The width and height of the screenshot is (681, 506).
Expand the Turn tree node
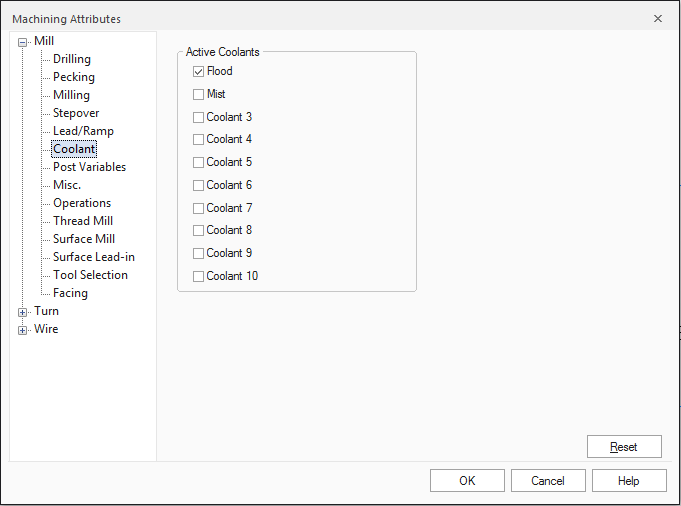click(x=23, y=312)
